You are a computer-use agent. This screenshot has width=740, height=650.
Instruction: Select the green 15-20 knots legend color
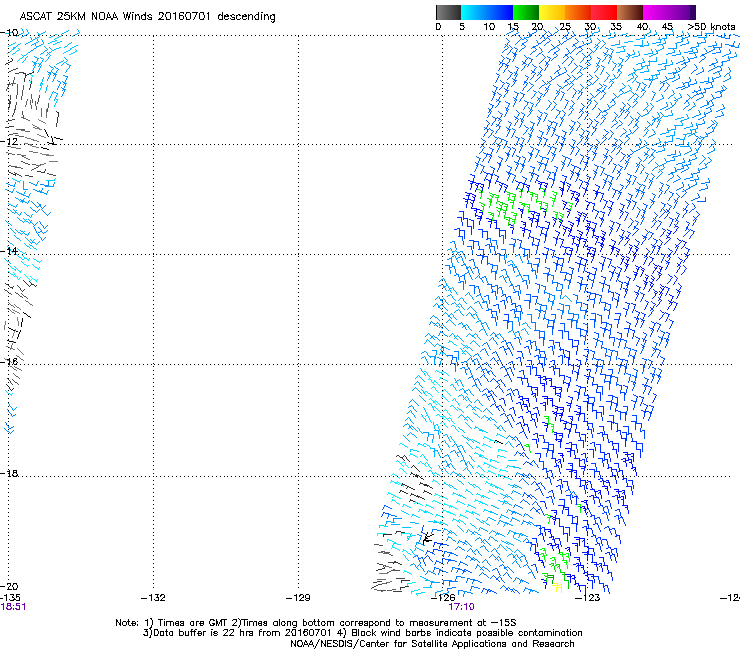click(526, 12)
